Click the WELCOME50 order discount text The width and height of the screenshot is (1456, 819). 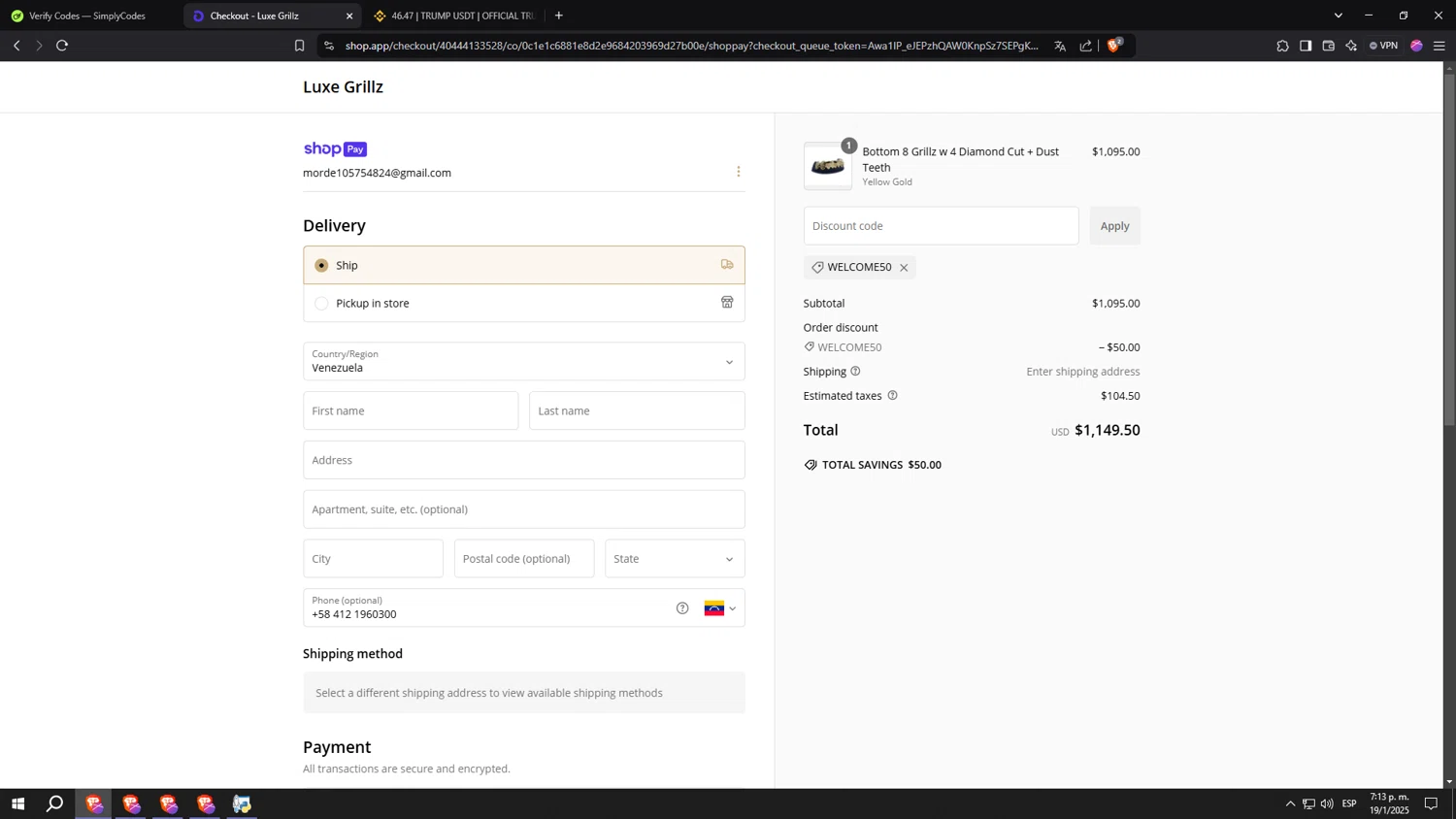pyautogui.click(x=849, y=347)
